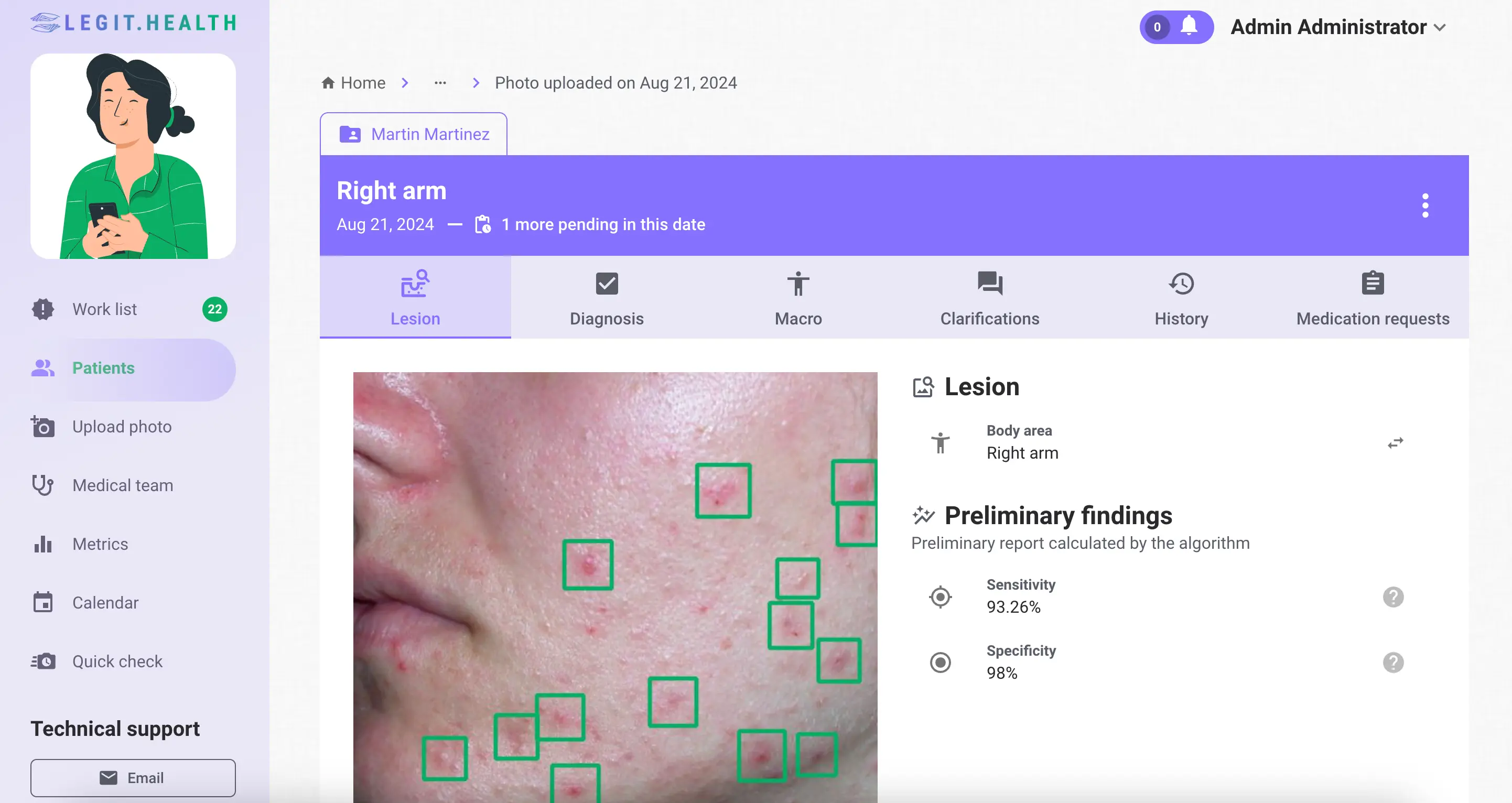Screen dimensions: 1512x803
Task: Open the three-dot menu on Right arm header
Action: point(1425,205)
